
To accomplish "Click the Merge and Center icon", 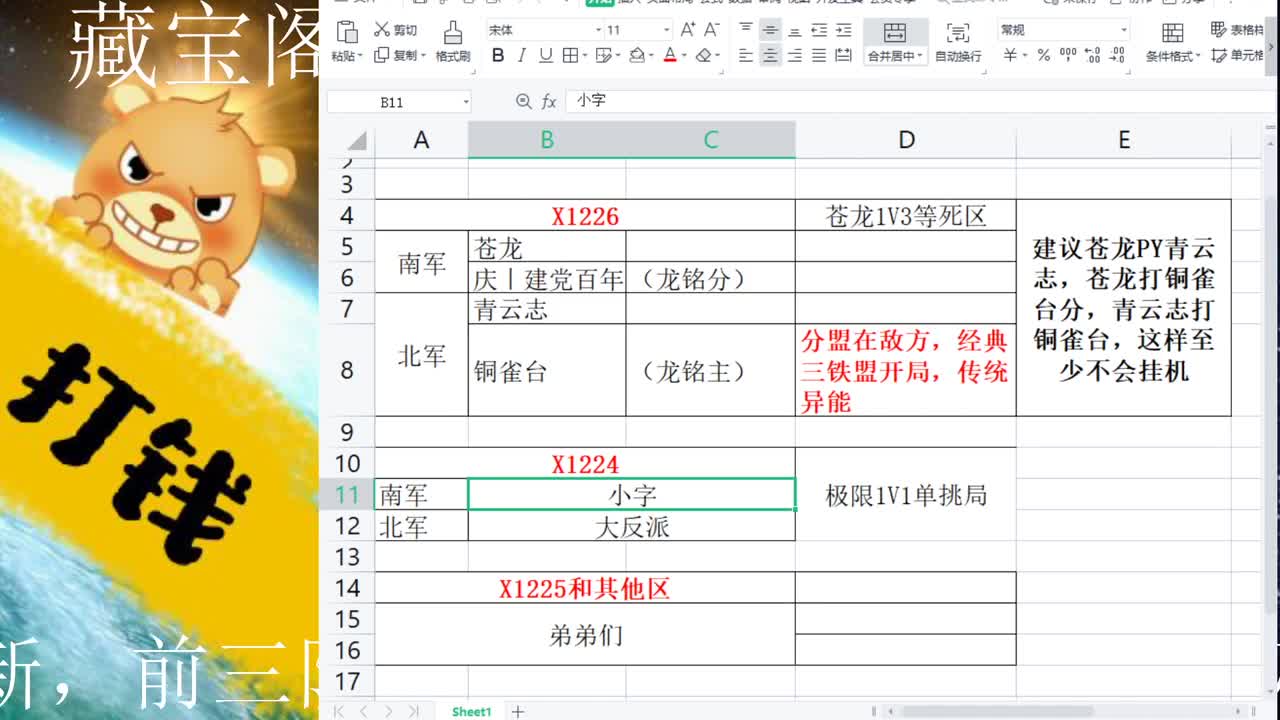I will tap(895, 32).
